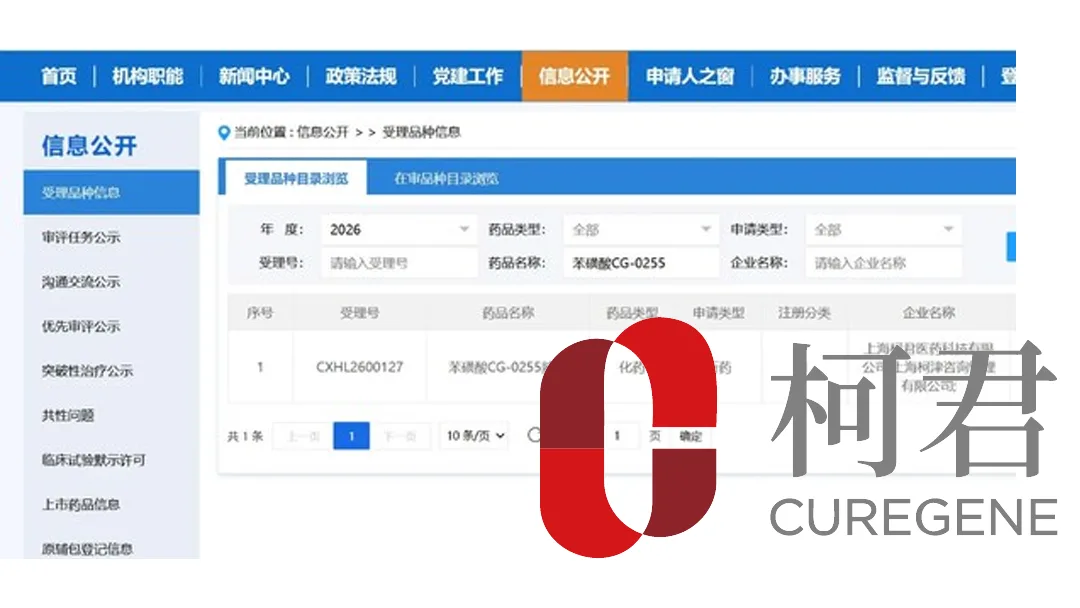
Task: Click the 信息公开 breadcrumb link
Action: [x=323, y=132]
